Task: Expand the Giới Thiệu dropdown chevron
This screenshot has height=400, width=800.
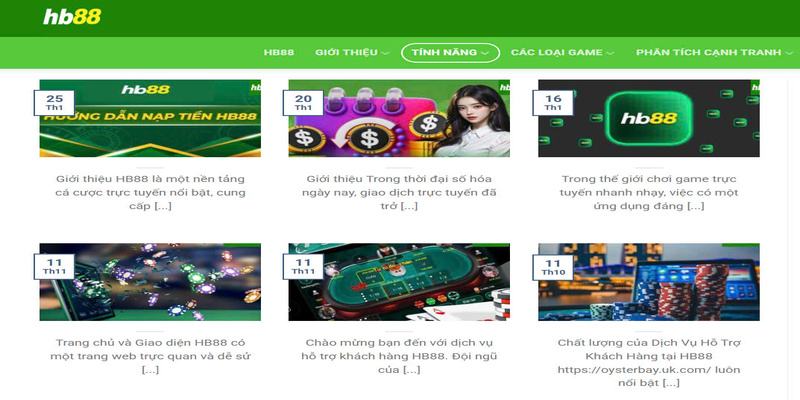Action: click(x=385, y=53)
